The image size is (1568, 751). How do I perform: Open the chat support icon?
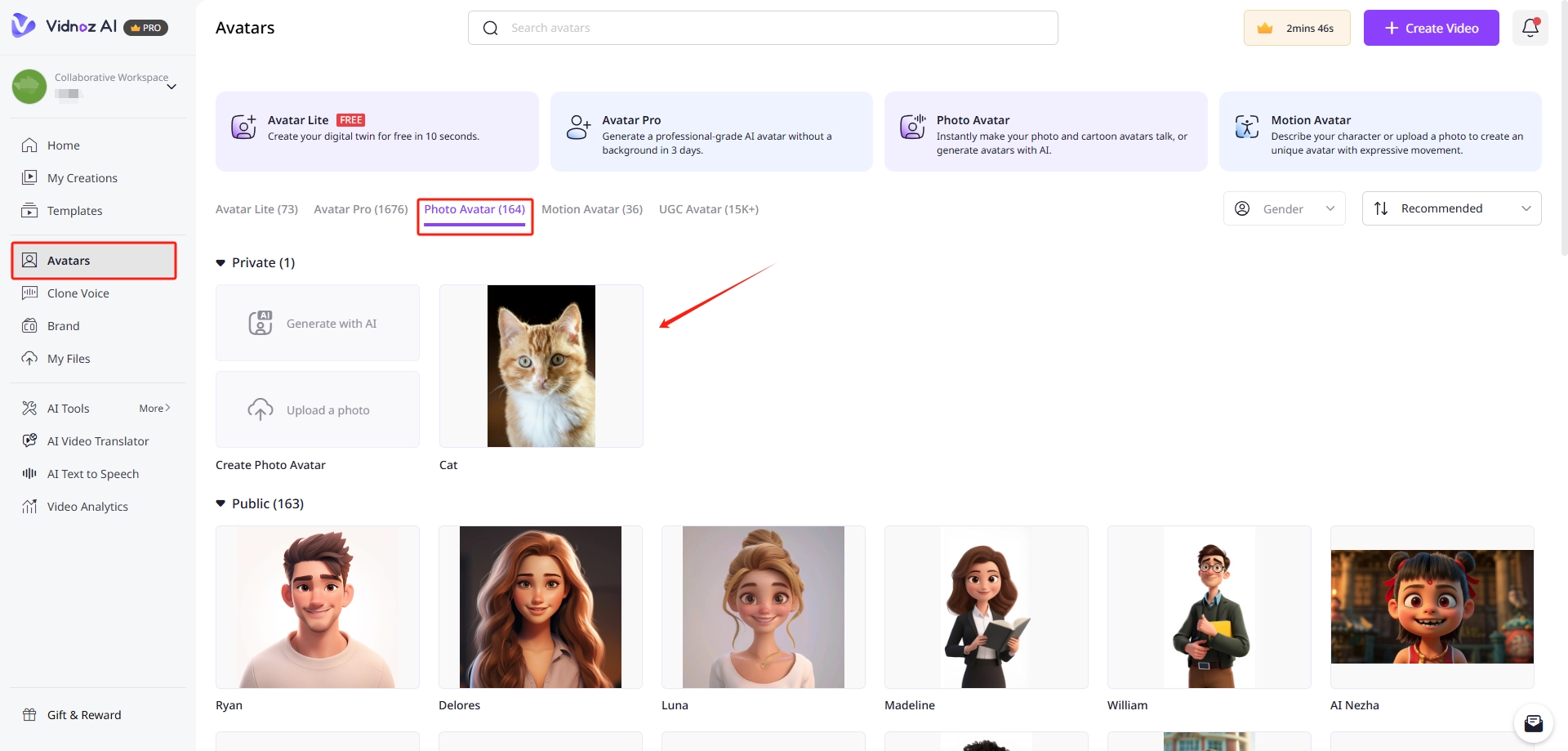[x=1533, y=723]
